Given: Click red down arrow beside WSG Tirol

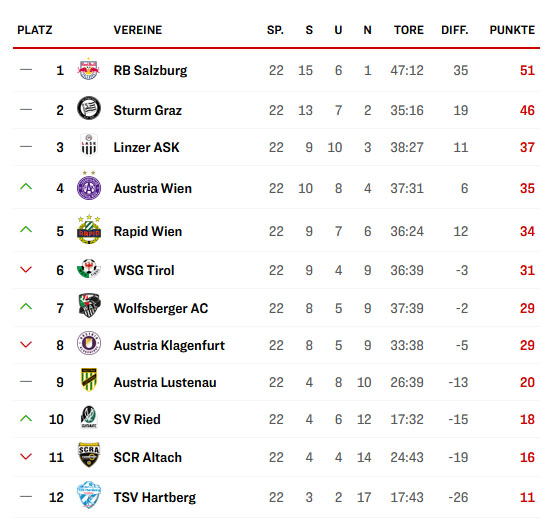Looking at the screenshot, I should tap(26, 269).
